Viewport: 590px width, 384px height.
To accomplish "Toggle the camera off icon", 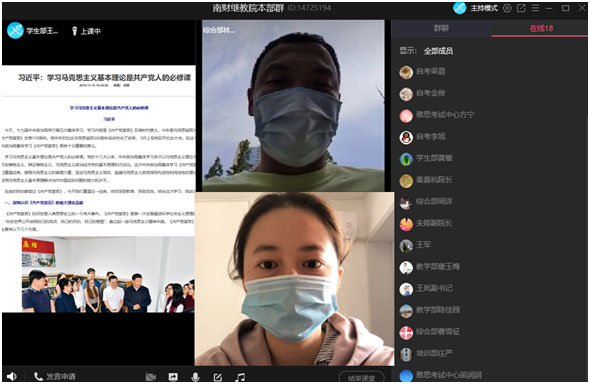I will click(151, 376).
